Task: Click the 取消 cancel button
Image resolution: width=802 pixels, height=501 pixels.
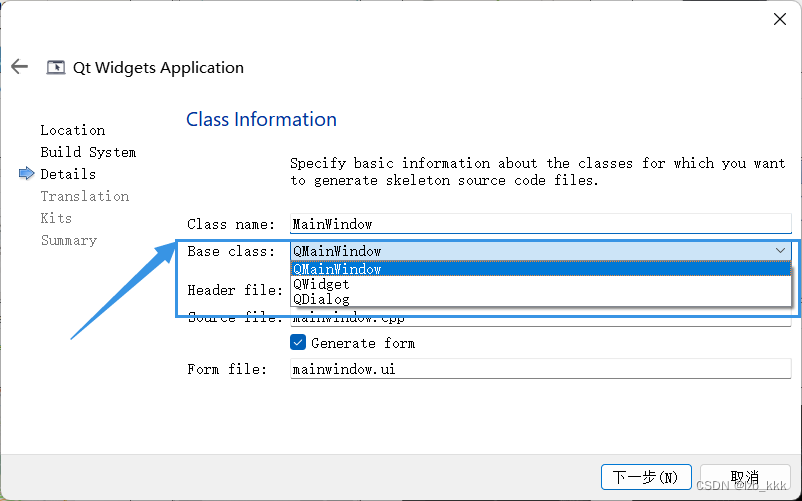Action: (x=745, y=477)
